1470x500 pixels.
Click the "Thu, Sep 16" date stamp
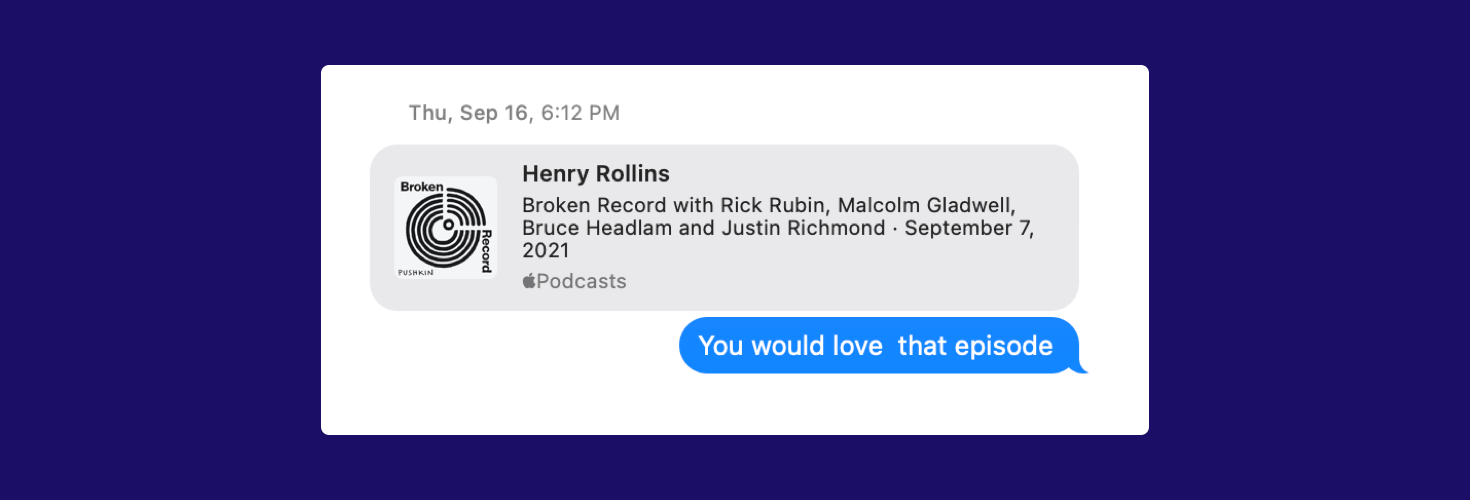coord(468,113)
